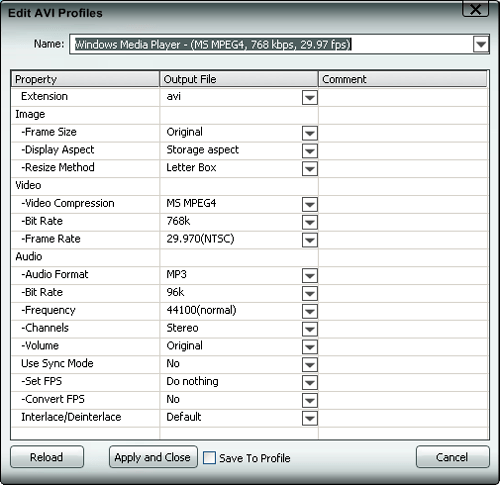Open the Channels dropdown arrow
Screen dimensions: 500x485
click(x=310, y=329)
